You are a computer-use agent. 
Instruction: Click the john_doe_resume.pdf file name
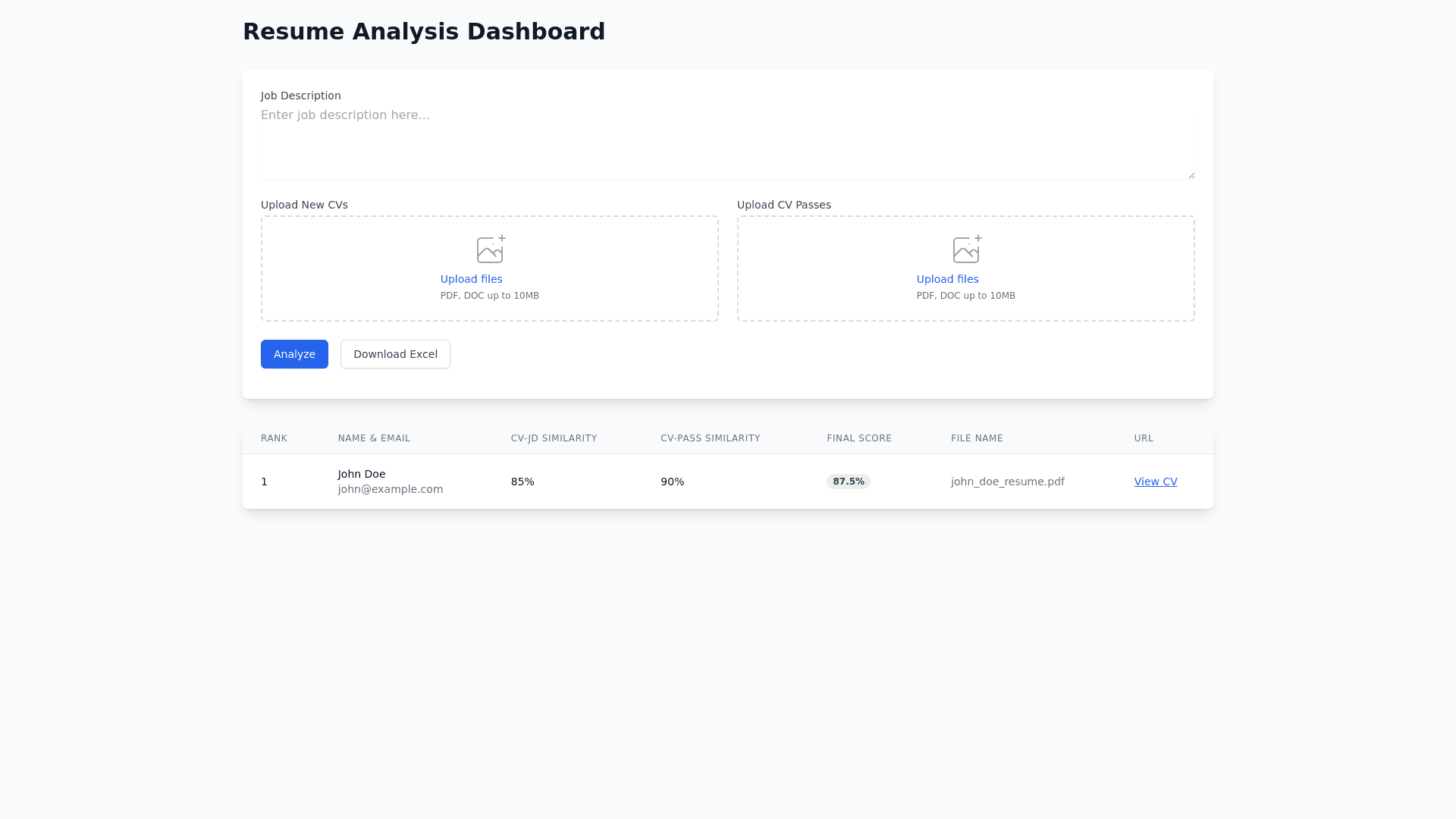1007,482
